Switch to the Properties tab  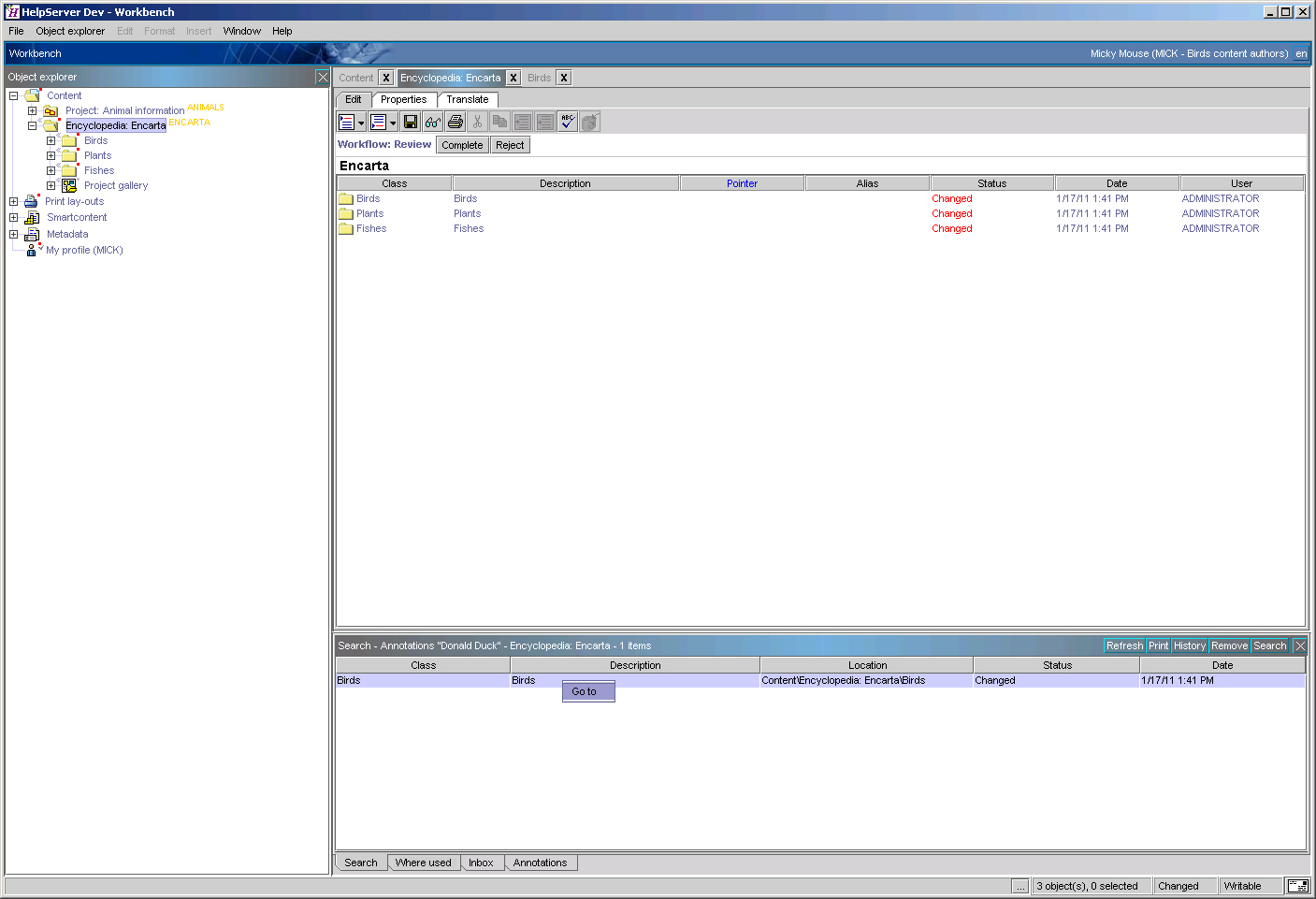click(x=403, y=99)
